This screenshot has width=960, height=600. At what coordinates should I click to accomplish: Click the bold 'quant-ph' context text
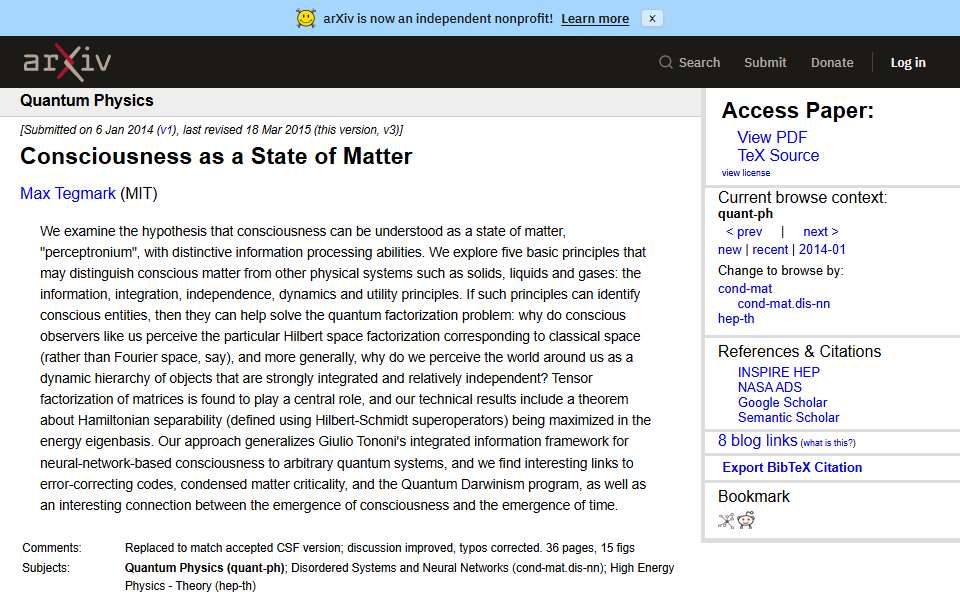point(745,214)
